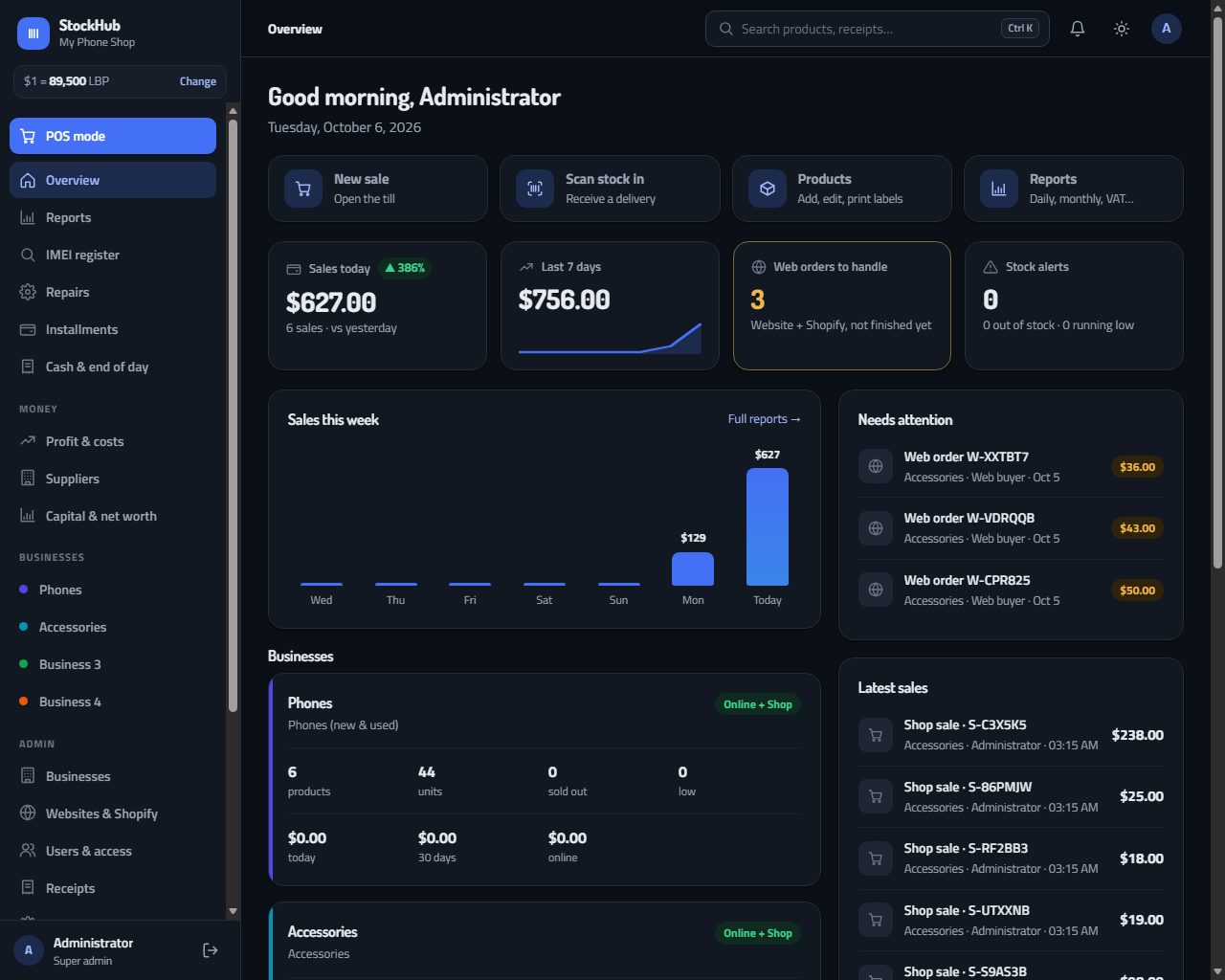Click the Reports chart icon card
Screen dimensions: 1225x980
(999, 189)
